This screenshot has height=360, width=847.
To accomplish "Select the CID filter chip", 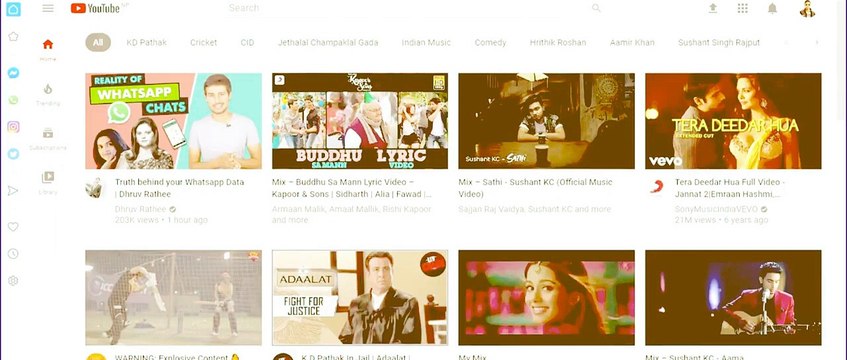I will (x=247, y=42).
